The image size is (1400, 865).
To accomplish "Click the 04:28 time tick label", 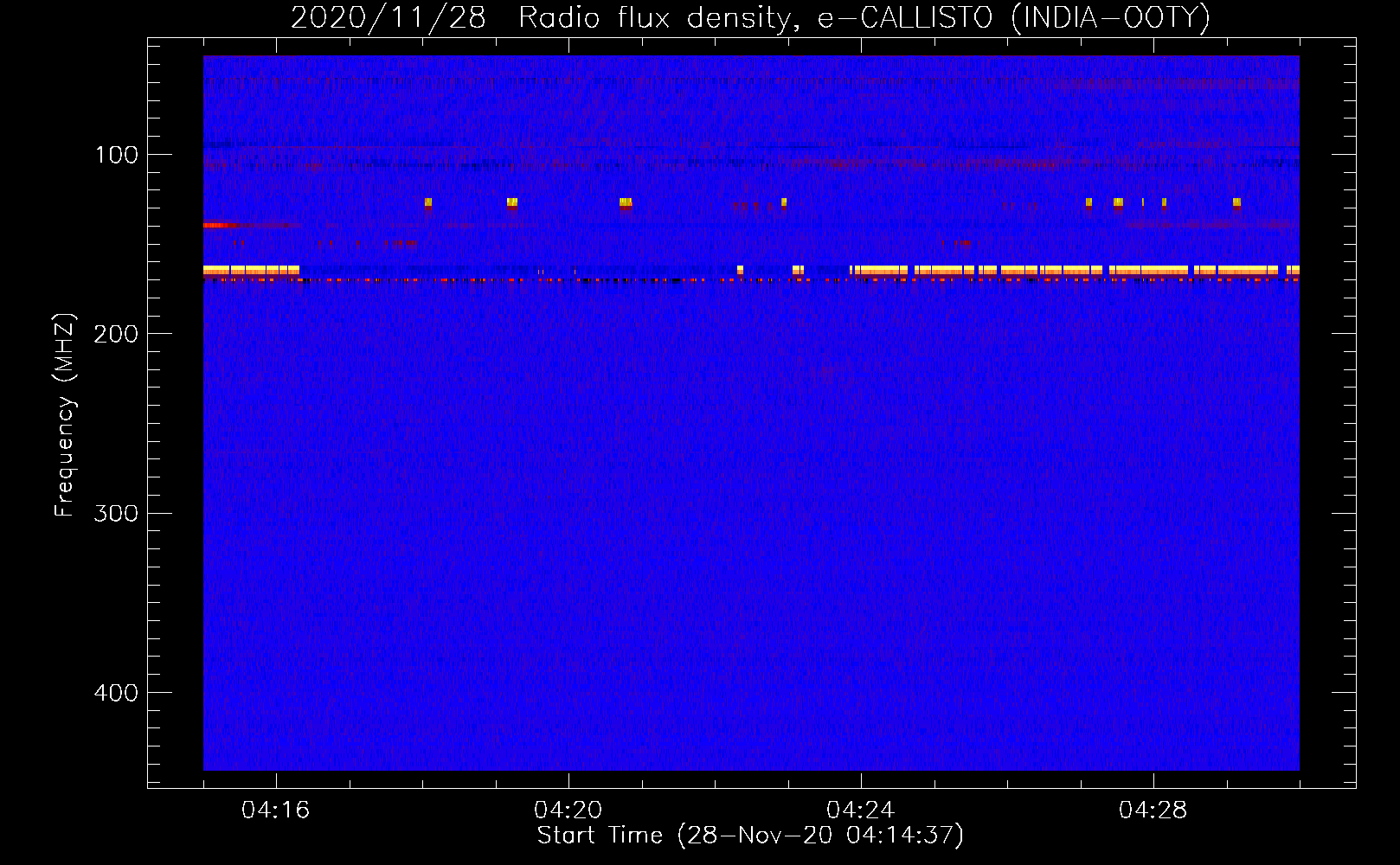I will [x=1153, y=811].
